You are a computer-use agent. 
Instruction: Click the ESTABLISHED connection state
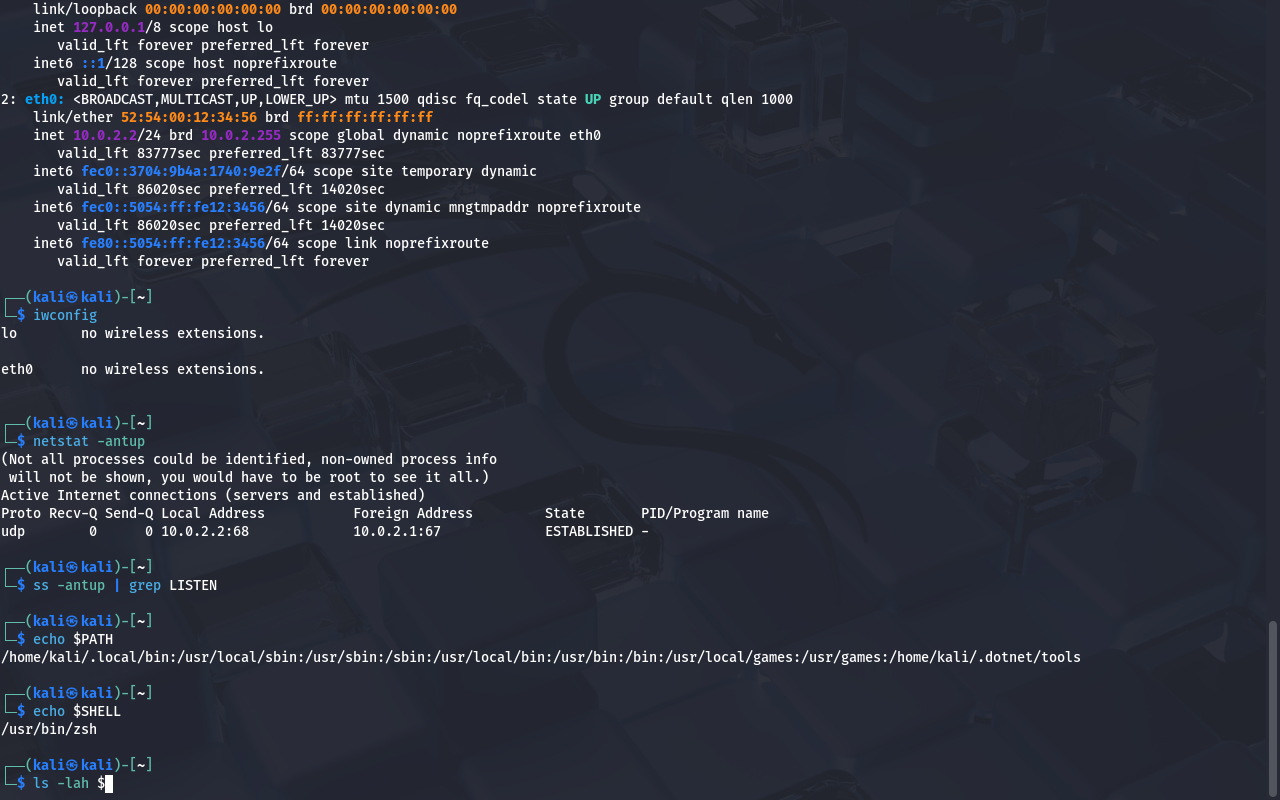589,531
